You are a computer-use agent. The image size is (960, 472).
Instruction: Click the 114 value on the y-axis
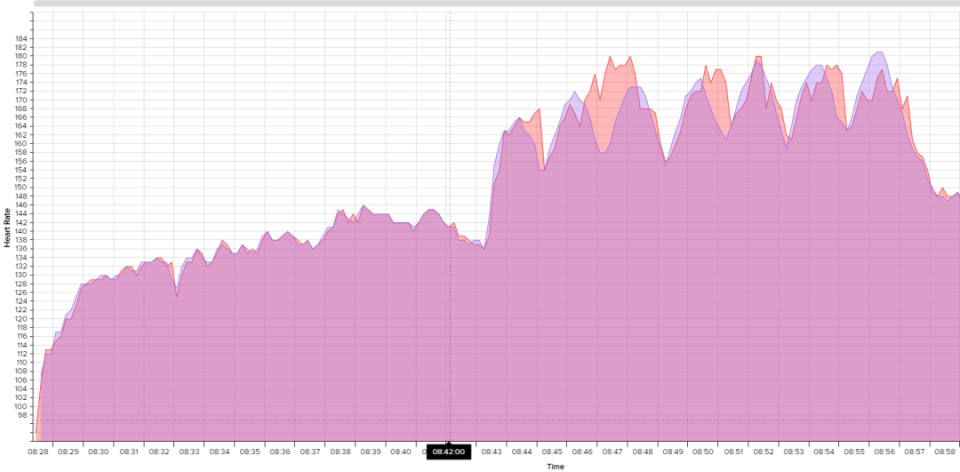tap(23, 345)
